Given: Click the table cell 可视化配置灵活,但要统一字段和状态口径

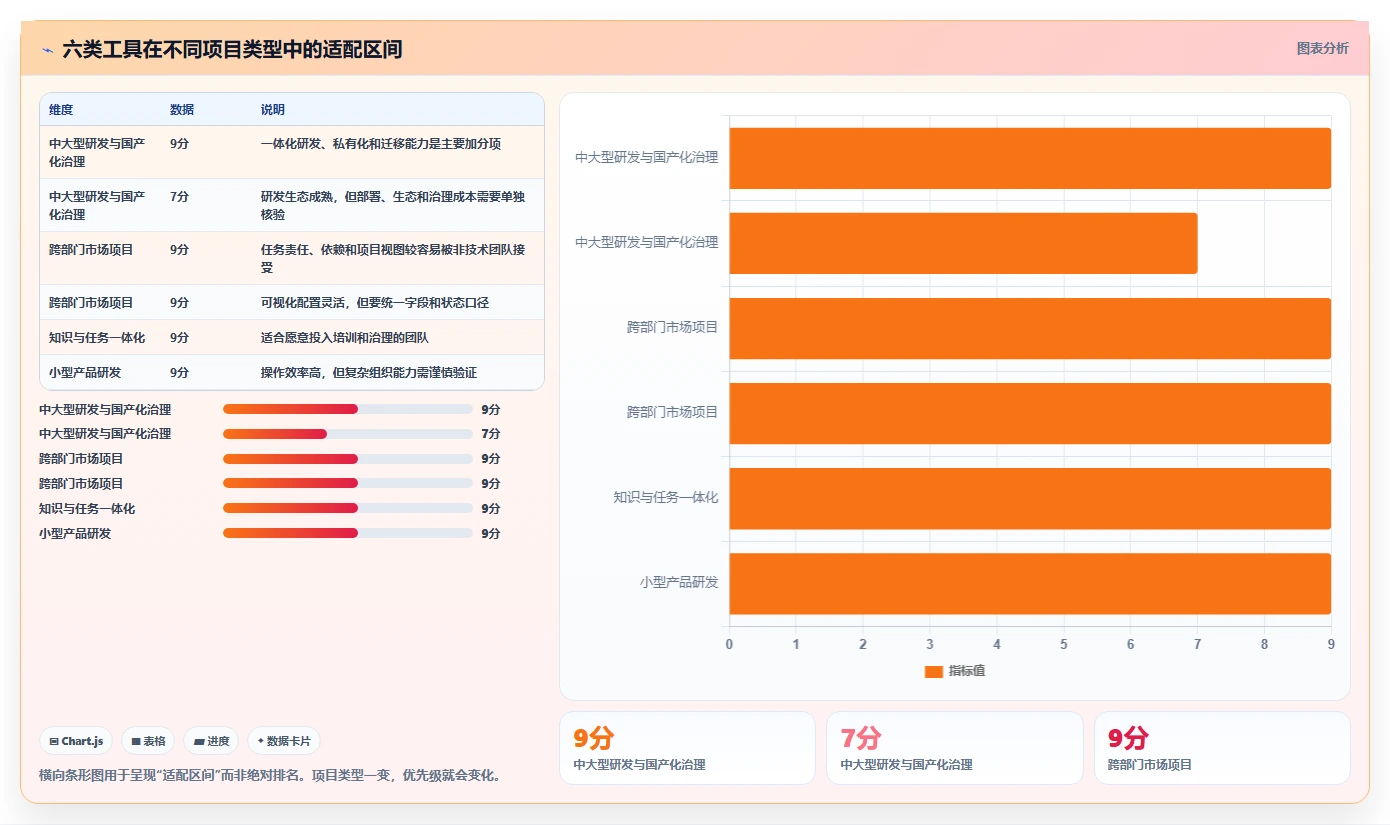Looking at the screenshot, I should [x=375, y=302].
